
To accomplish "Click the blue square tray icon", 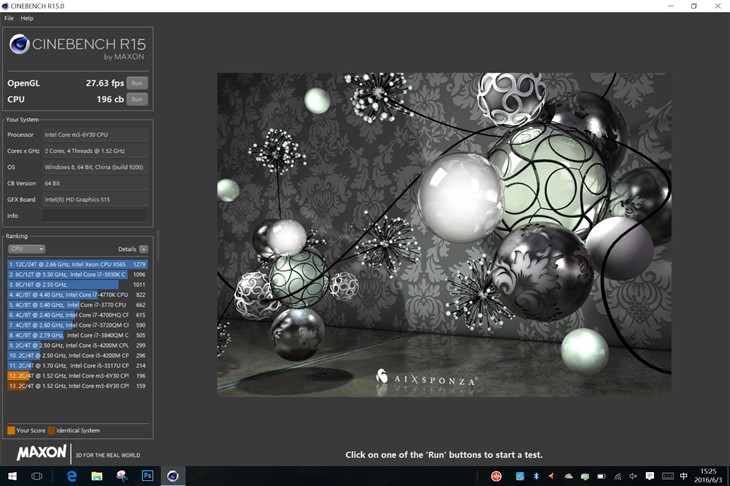I will pos(520,476).
